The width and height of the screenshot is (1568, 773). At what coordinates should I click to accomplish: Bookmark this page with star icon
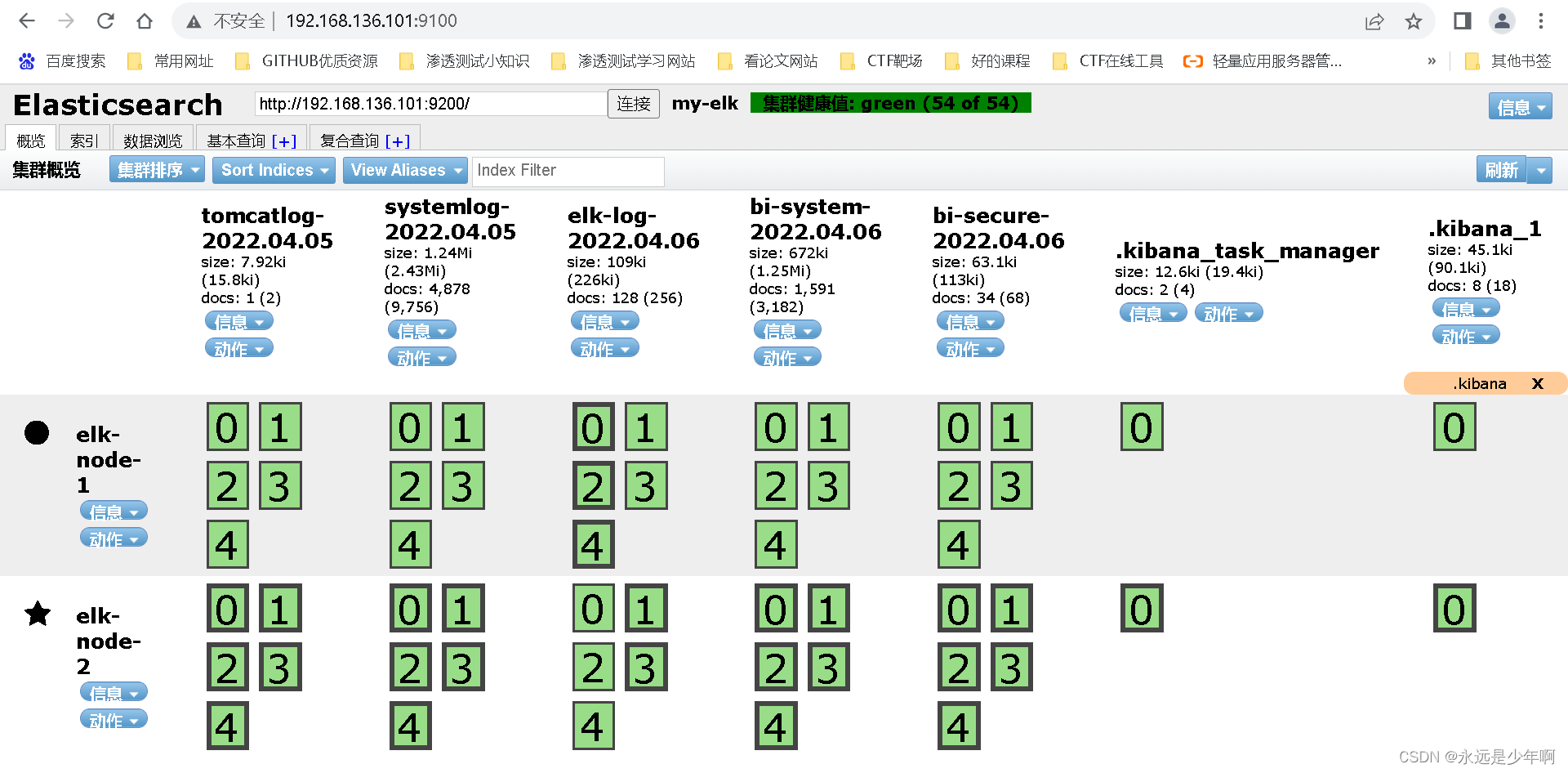point(1414,21)
